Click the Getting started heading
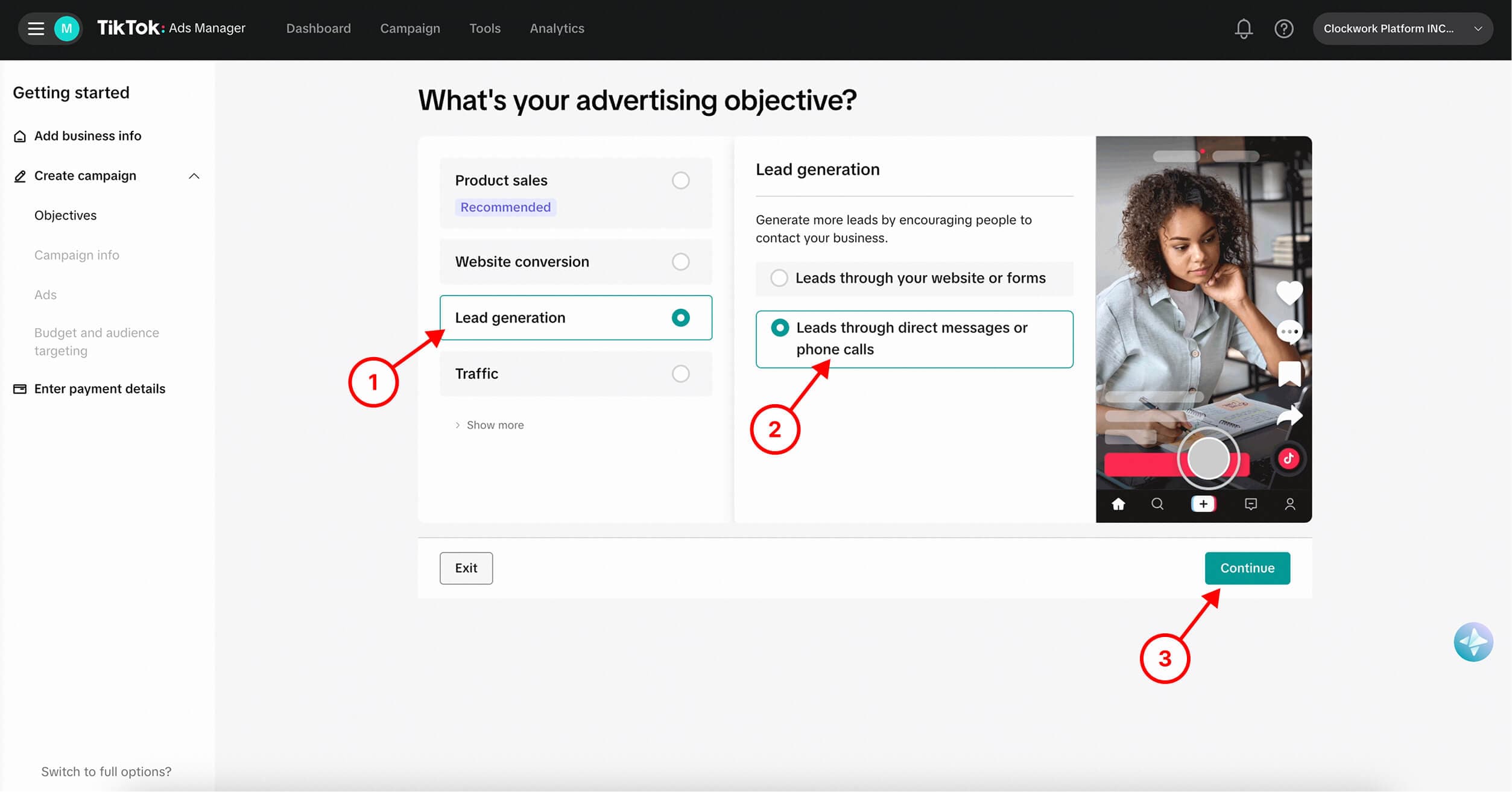Screen dimensions: 1512x792 coord(71,93)
